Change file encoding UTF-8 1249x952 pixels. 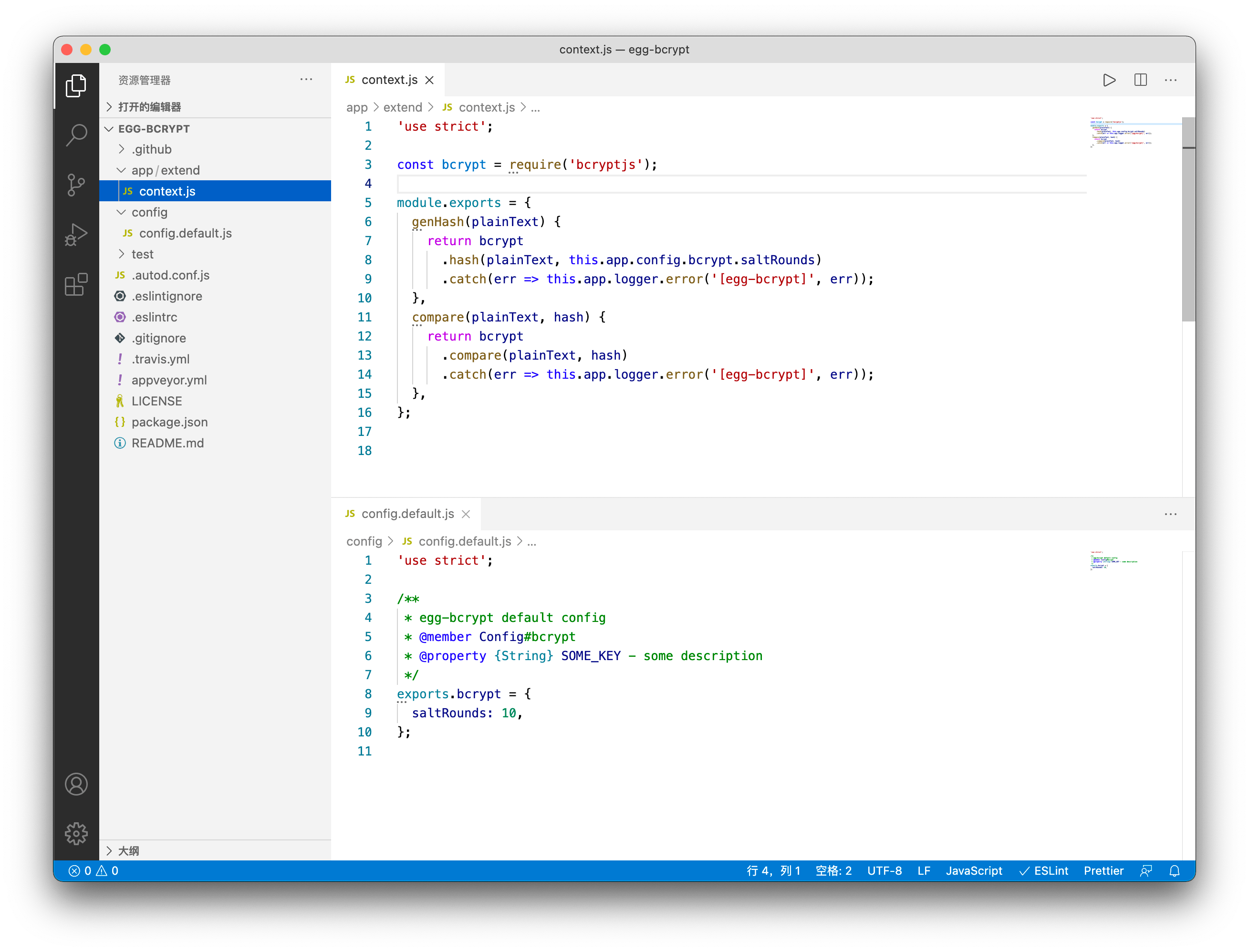[884, 871]
